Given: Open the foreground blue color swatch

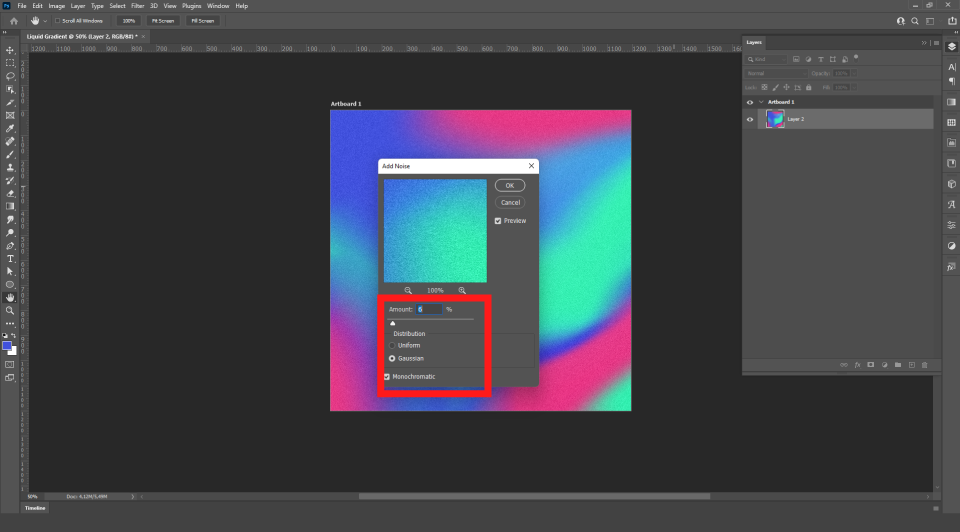Looking at the screenshot, I should (x=7, y=346).
